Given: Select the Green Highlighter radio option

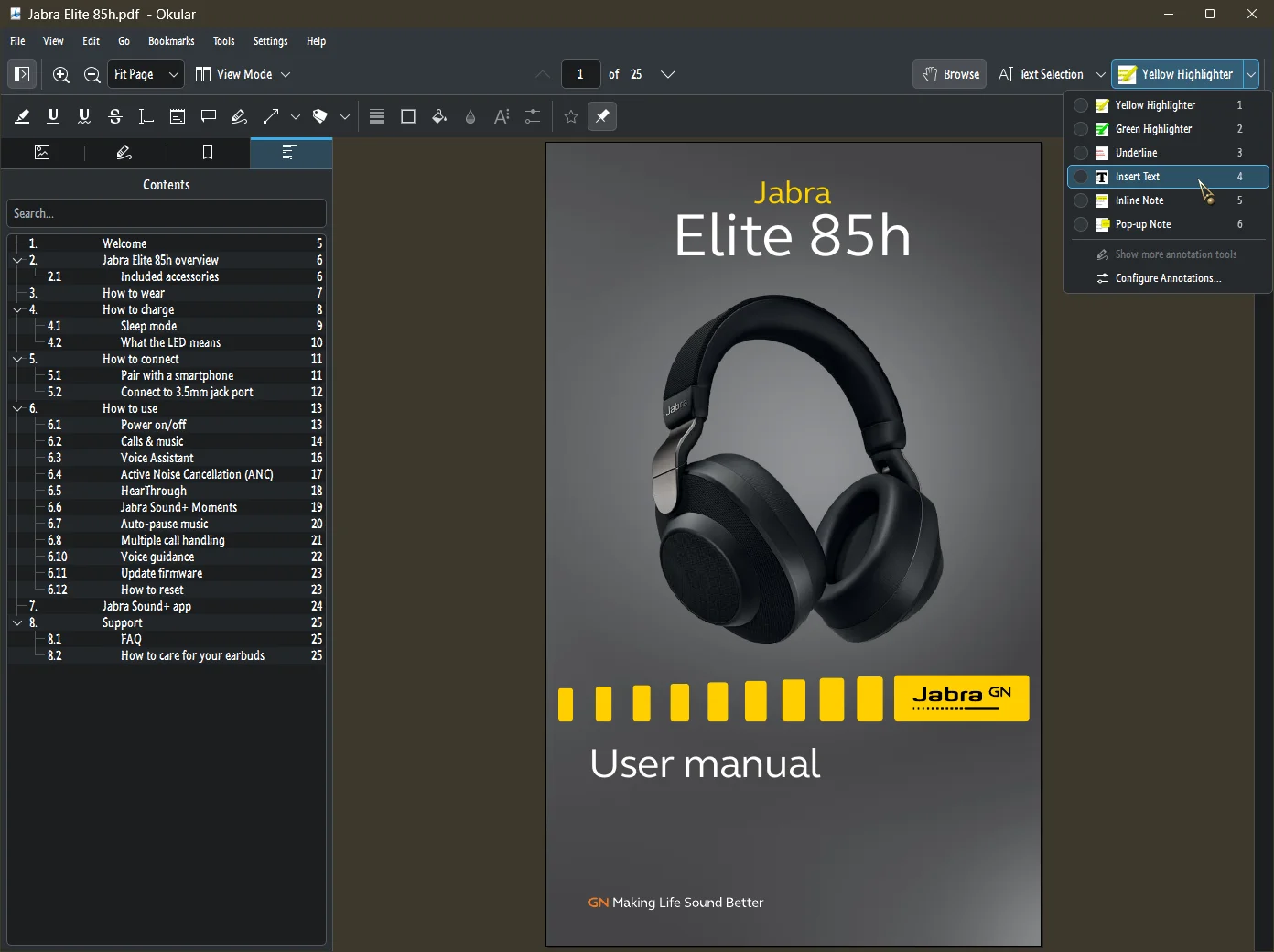Looking at the screenshot, I should (x=1081, y=129).
